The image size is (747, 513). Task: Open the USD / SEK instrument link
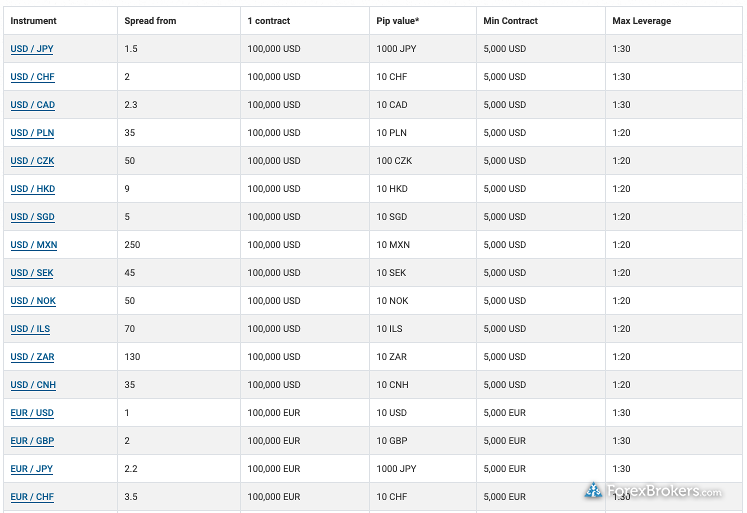pyautogui.click(x=32, y=273)
